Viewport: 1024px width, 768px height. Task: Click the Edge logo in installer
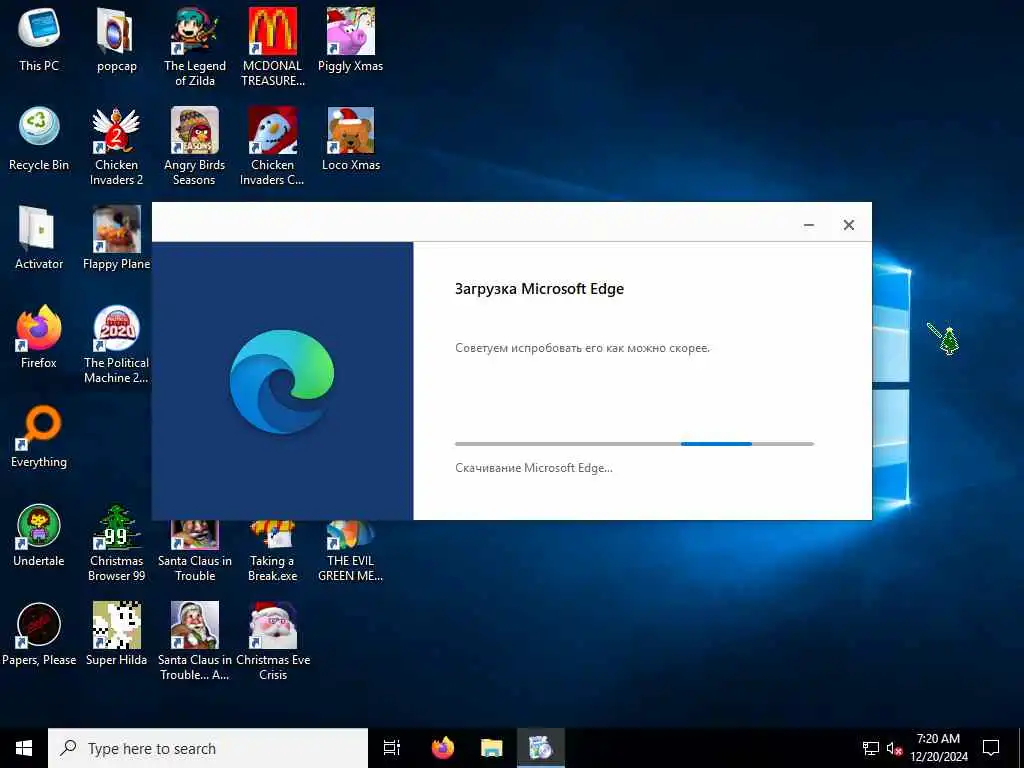point(282,381)
